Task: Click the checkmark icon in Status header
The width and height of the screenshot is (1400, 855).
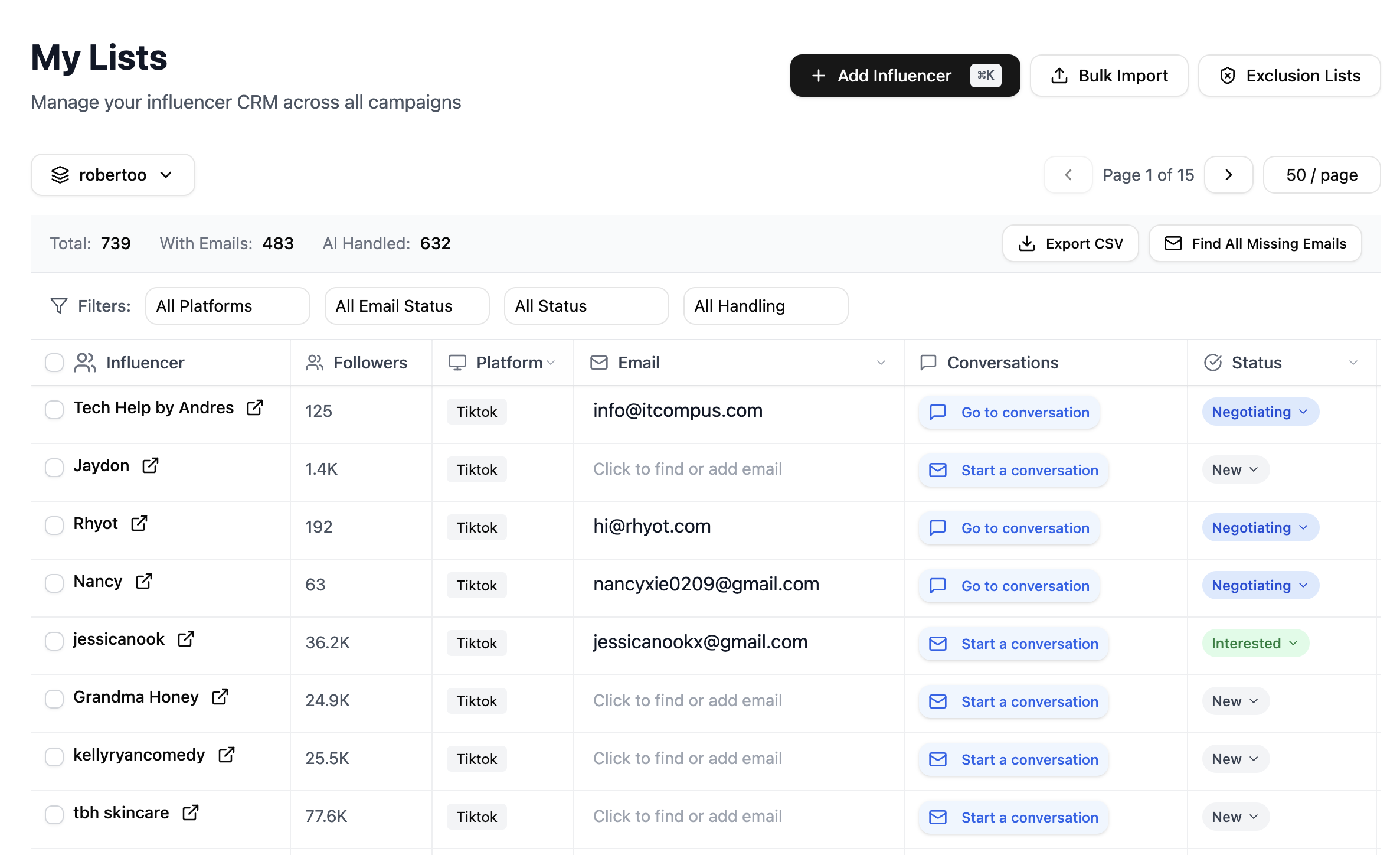Action: pos(1213,362)
